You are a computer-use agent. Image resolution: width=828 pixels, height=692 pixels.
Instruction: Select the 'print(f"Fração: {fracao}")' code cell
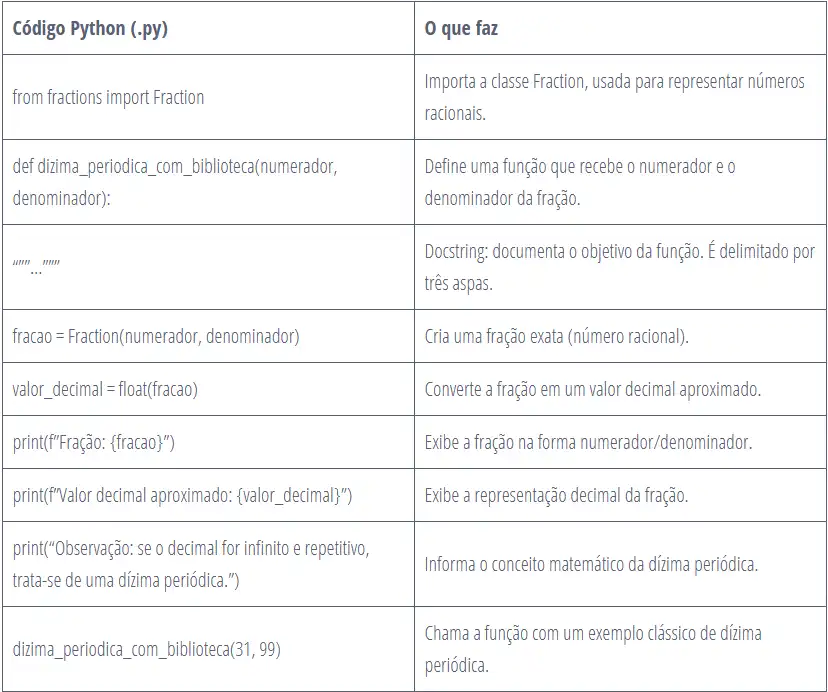[94, 442]
